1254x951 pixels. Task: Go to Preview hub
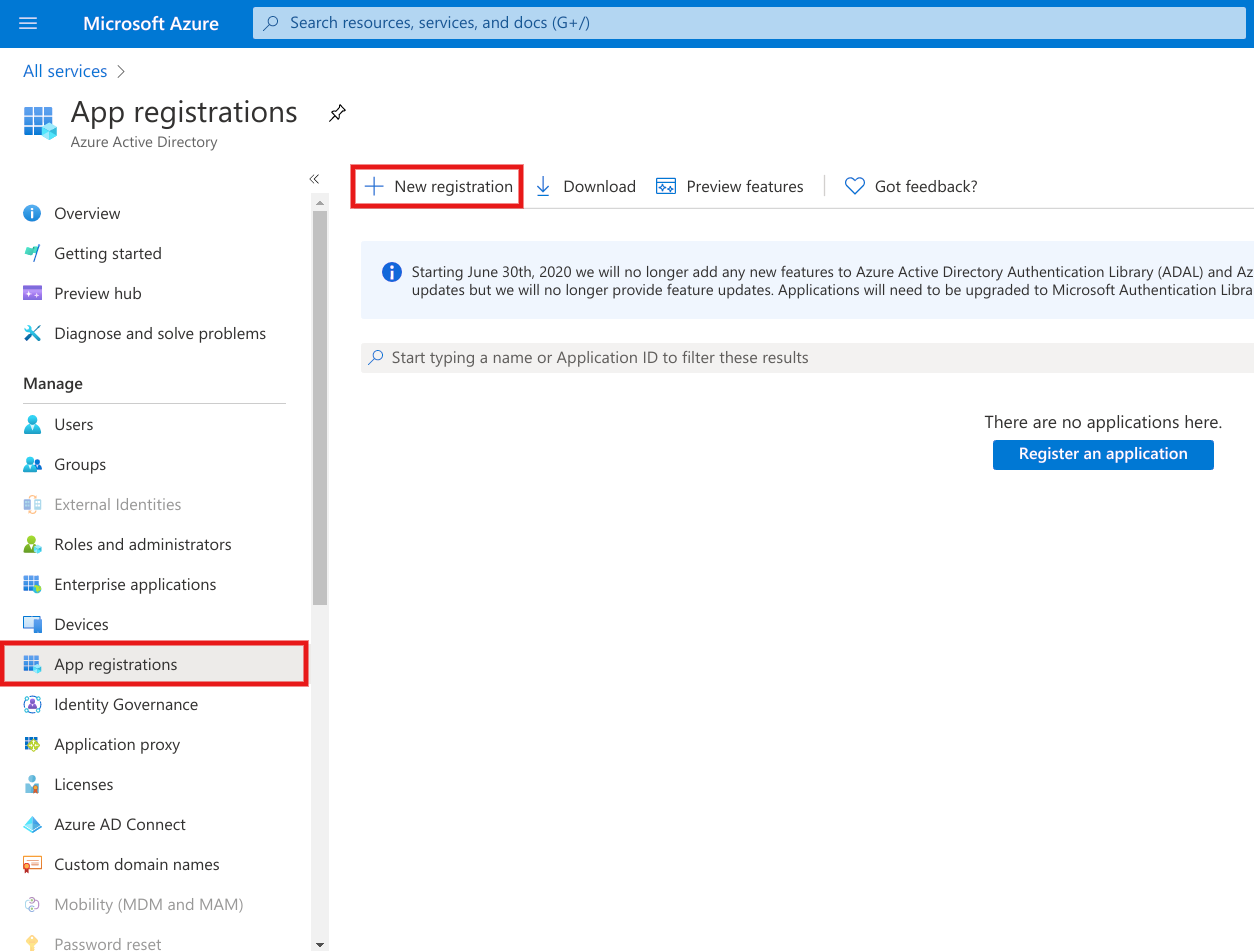pos(98,293)
